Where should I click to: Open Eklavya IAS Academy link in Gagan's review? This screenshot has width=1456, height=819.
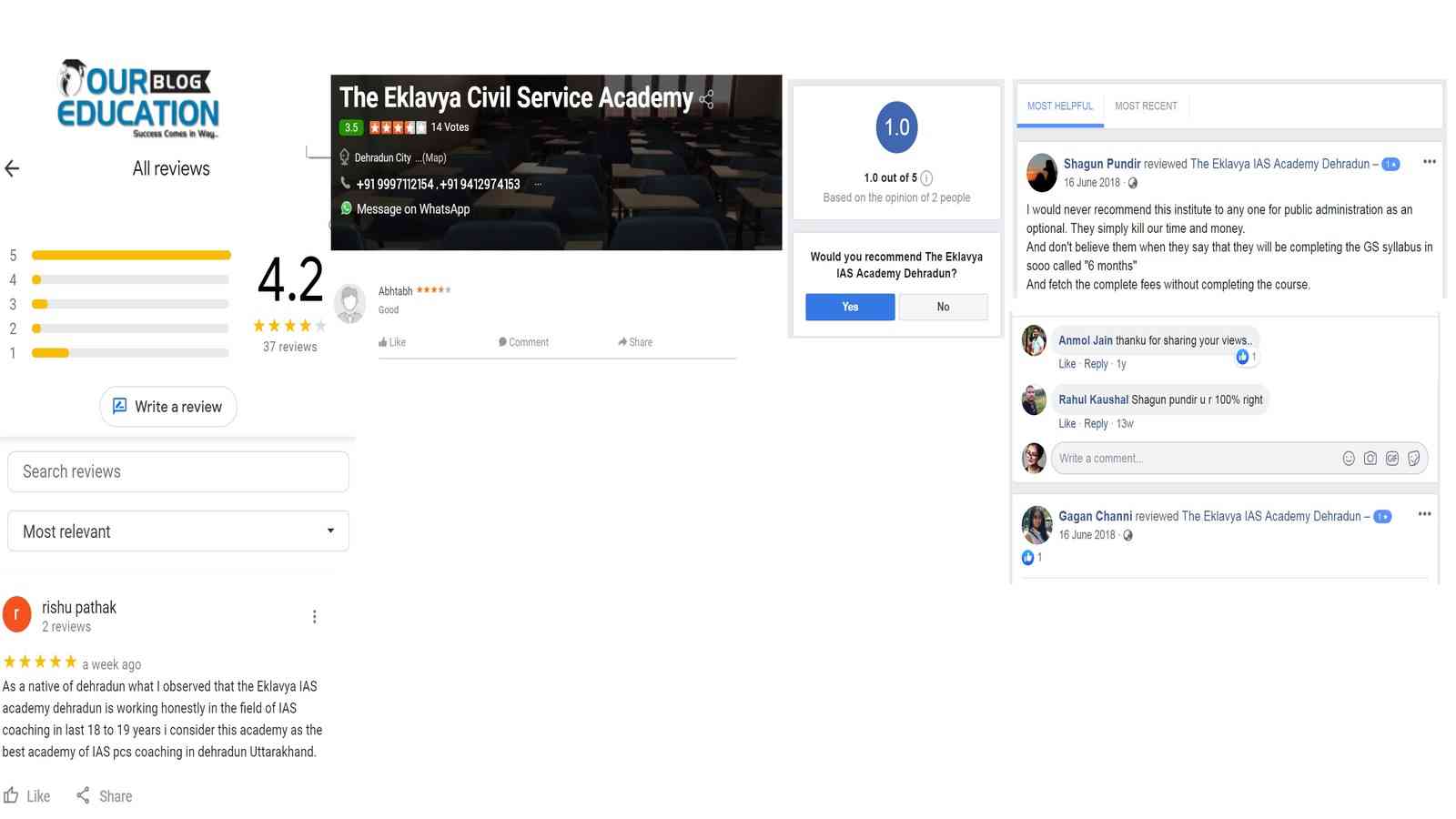(x=1271, y=516)
